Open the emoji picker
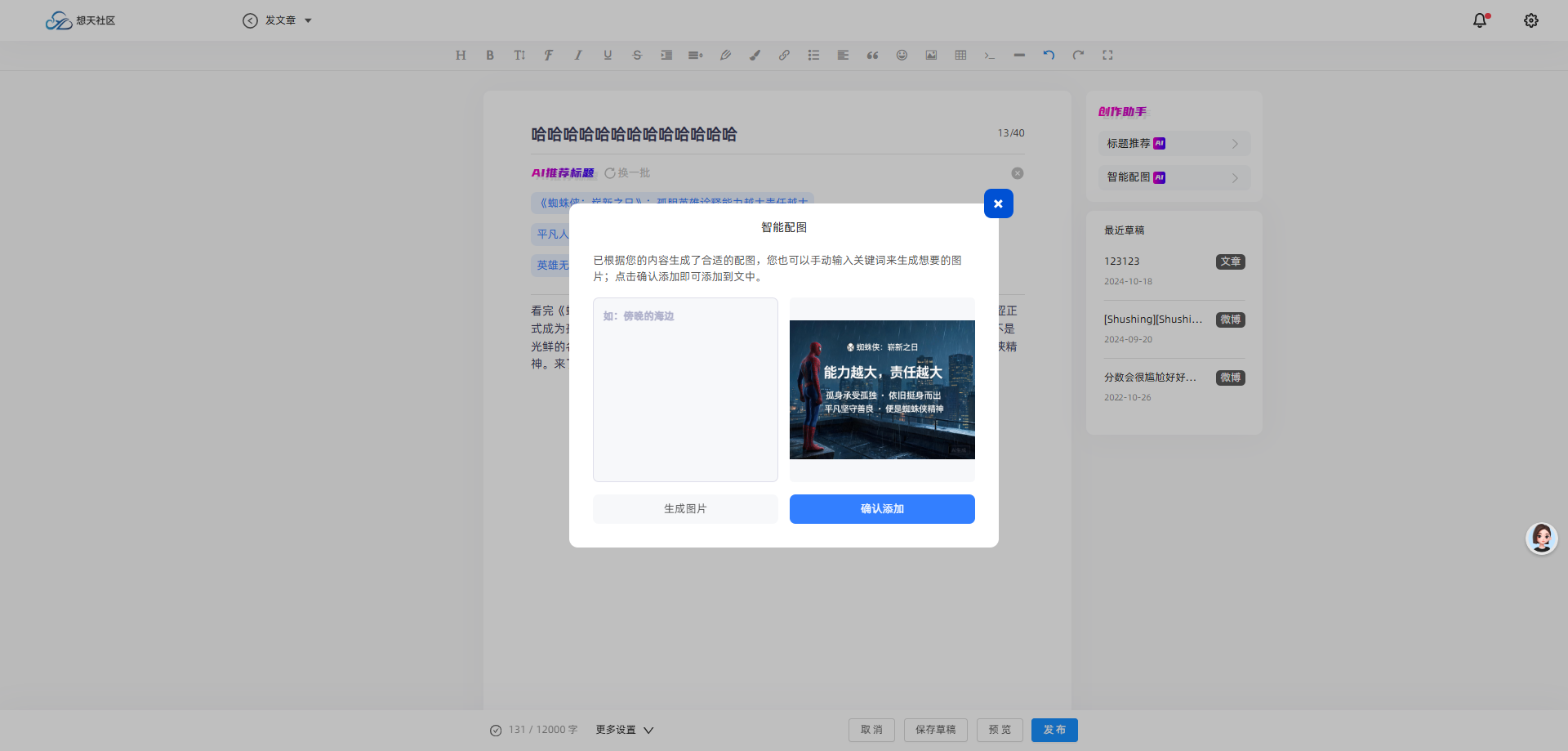This screenshot has height=751, width=1568. [x=902, y=55]
